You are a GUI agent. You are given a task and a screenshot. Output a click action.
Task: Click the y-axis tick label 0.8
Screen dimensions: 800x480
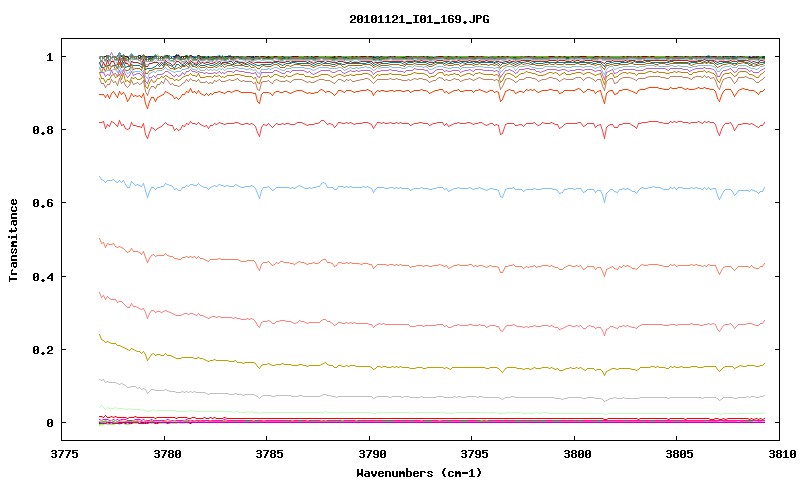tap(43, 130)
